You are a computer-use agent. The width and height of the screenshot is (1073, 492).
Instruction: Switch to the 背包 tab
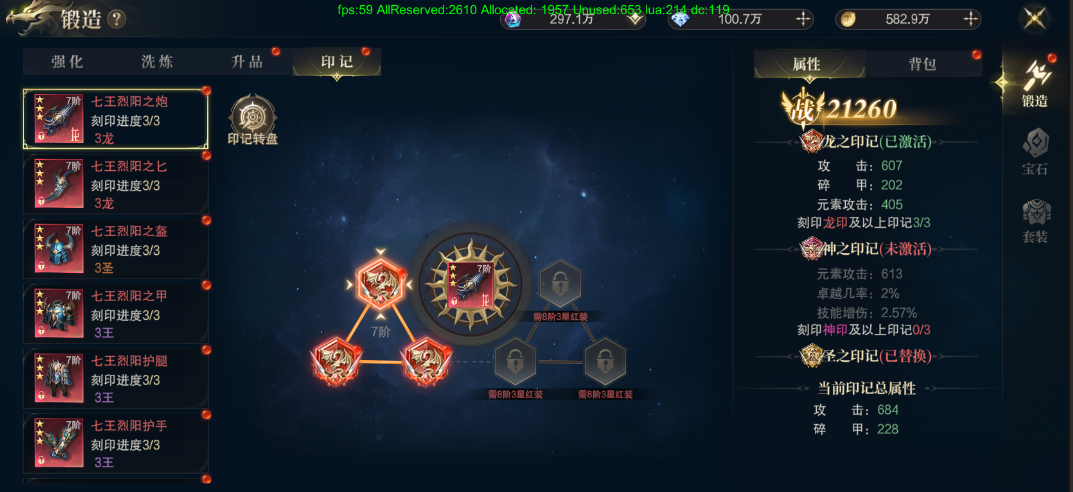[922, 64]
